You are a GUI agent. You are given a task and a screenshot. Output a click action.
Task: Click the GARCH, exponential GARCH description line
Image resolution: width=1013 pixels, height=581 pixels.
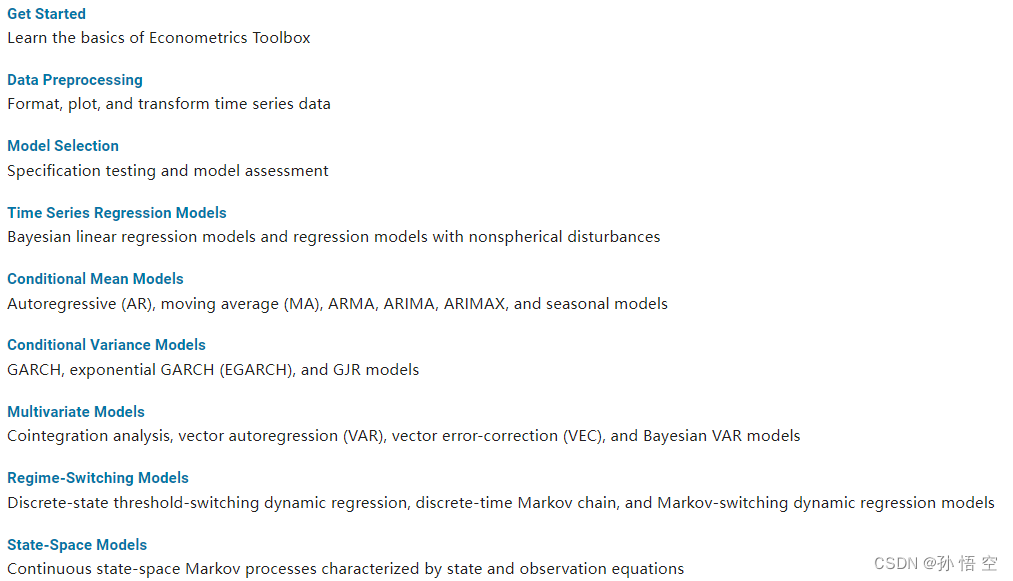213,370
